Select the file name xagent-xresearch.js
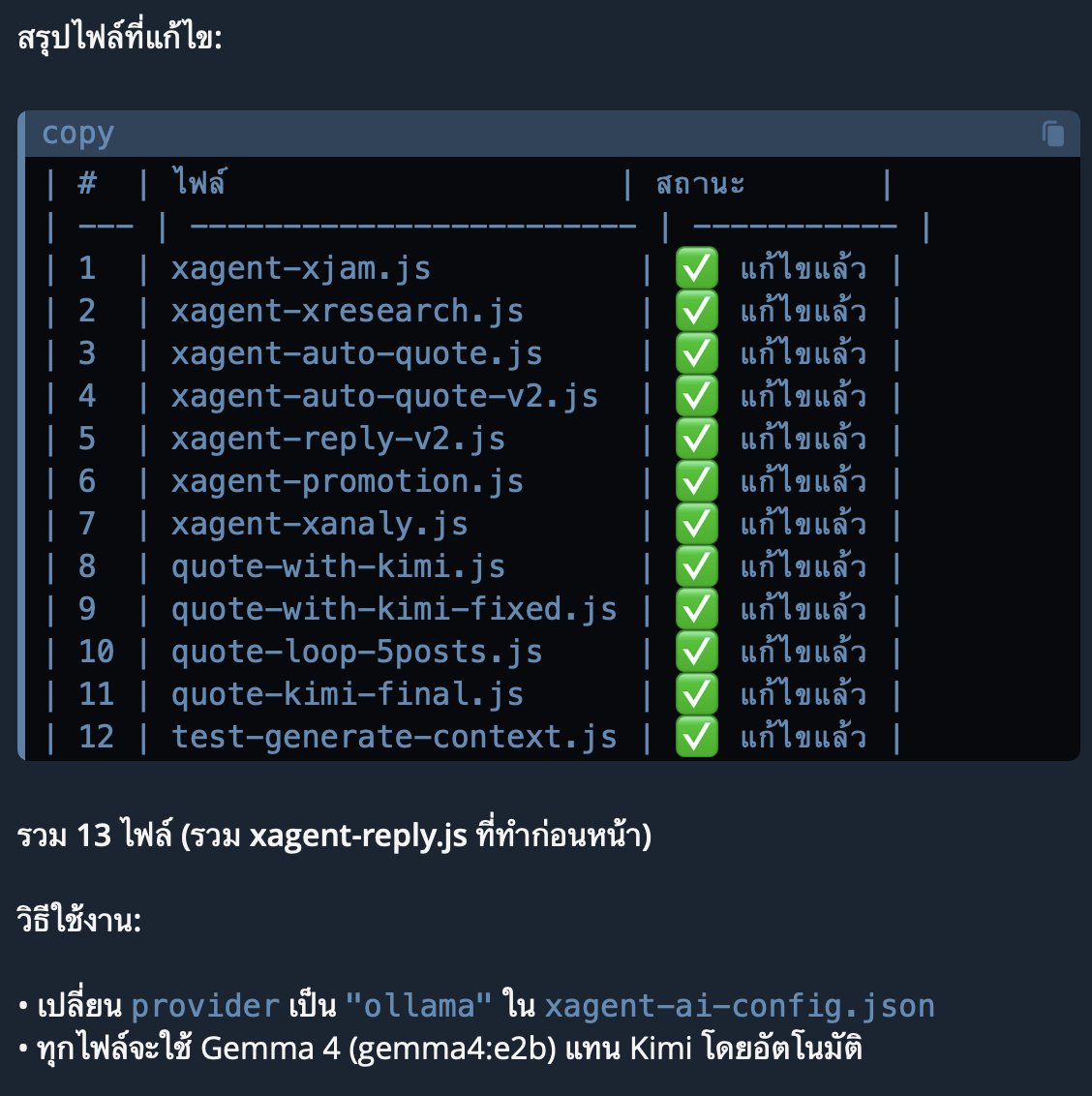1092x1096 pixels. coord(348,312)
